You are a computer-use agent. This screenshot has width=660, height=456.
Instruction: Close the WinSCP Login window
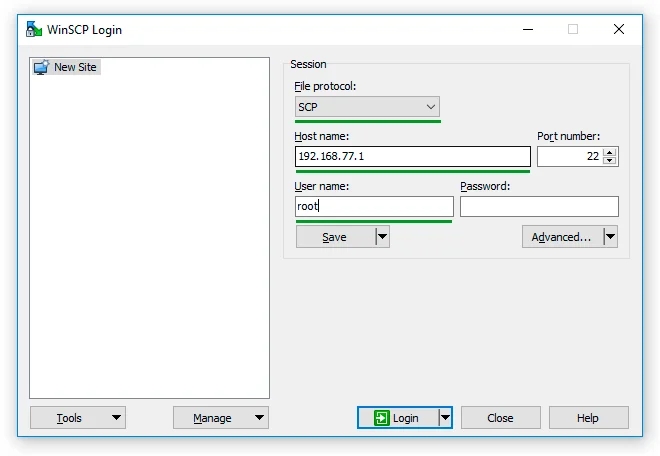click(619, 29)
